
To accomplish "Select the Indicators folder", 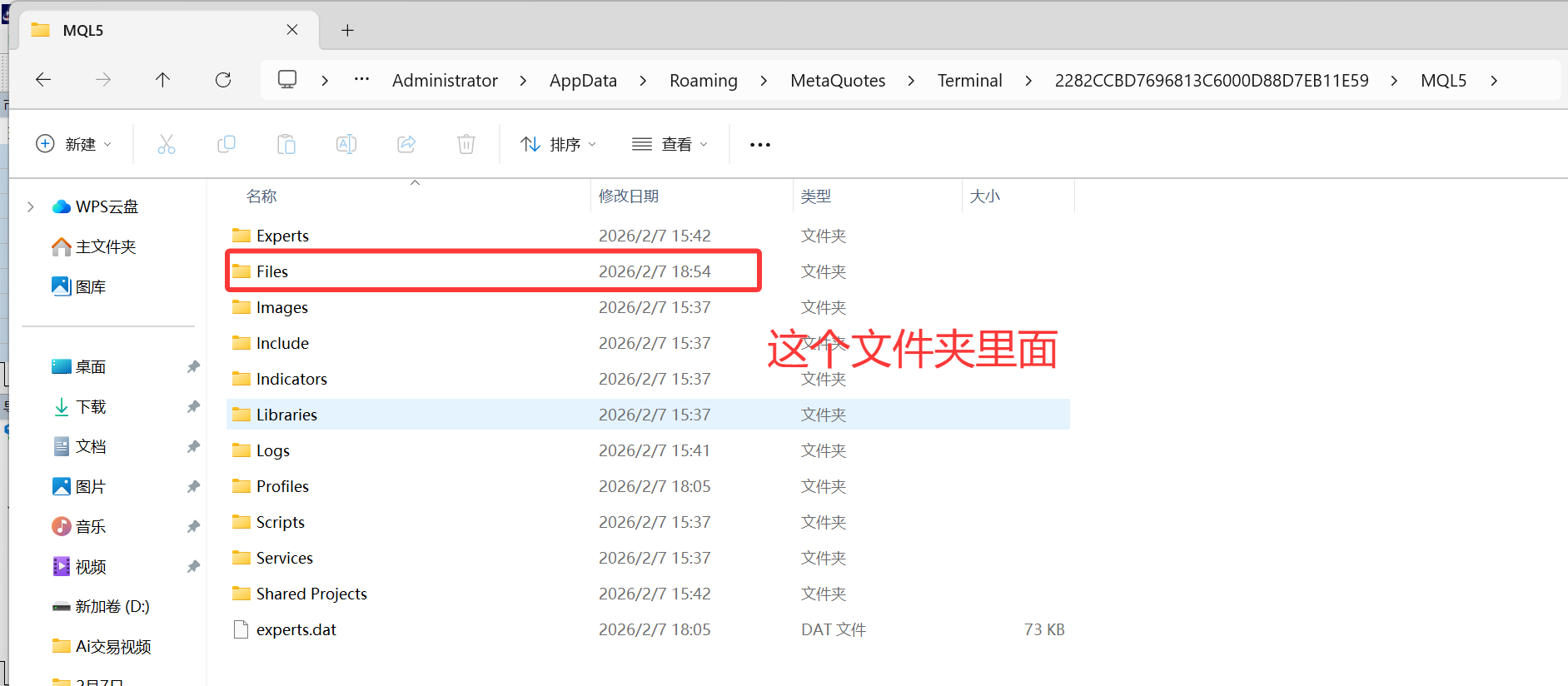I will point(648,379).
